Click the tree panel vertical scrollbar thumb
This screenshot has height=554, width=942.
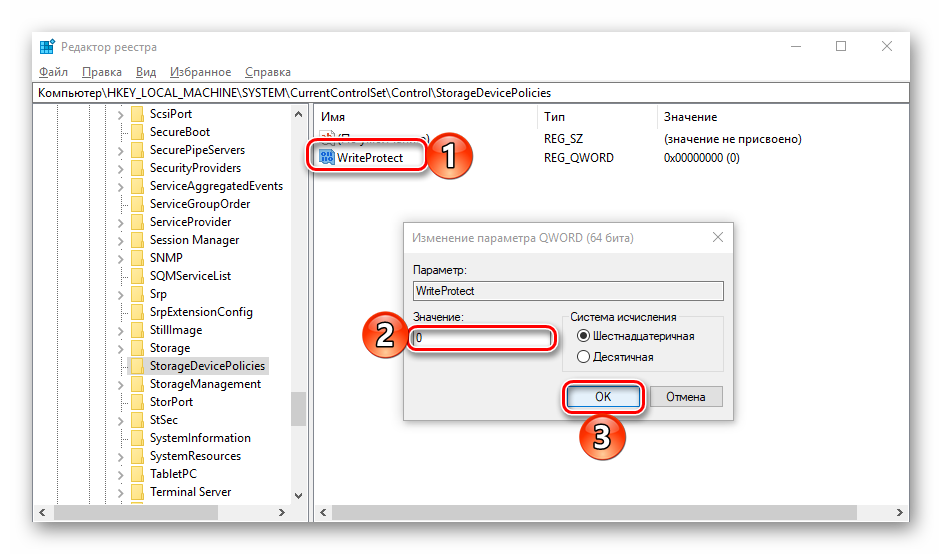point(299,408)
